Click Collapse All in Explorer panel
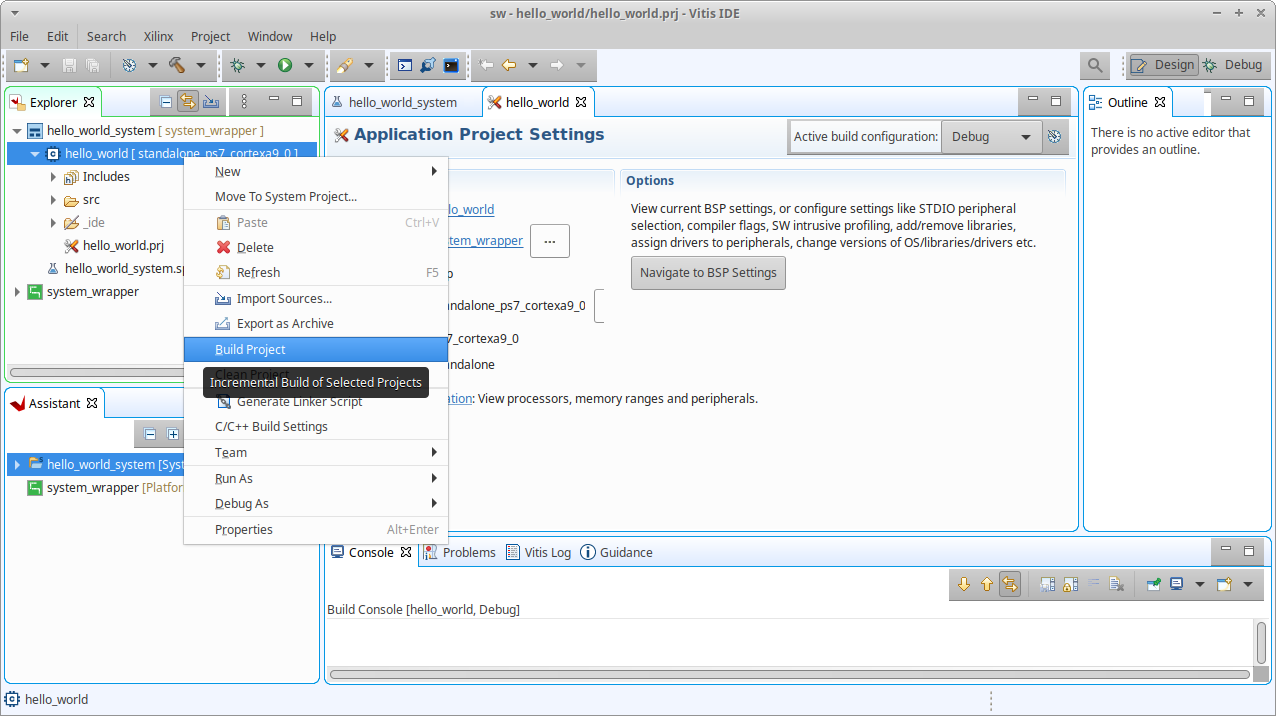Viewport: 1276px width, 716px height. coord(166,102)
